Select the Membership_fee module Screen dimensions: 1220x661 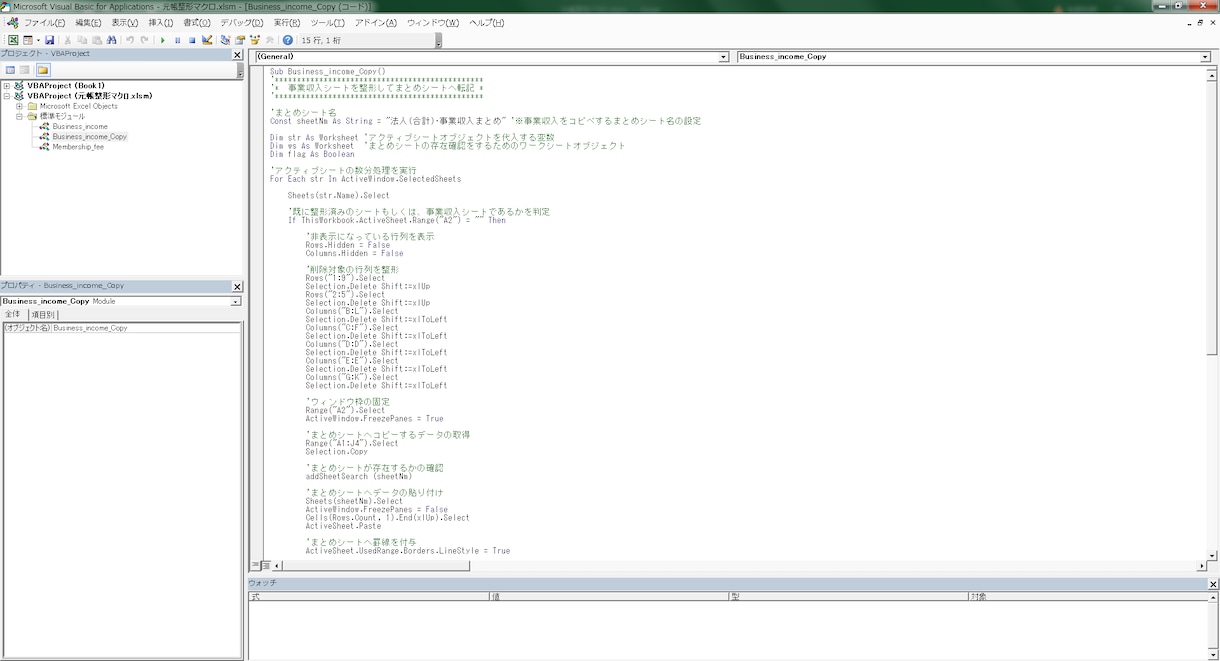pyautogui.click(x=78, y=146)
